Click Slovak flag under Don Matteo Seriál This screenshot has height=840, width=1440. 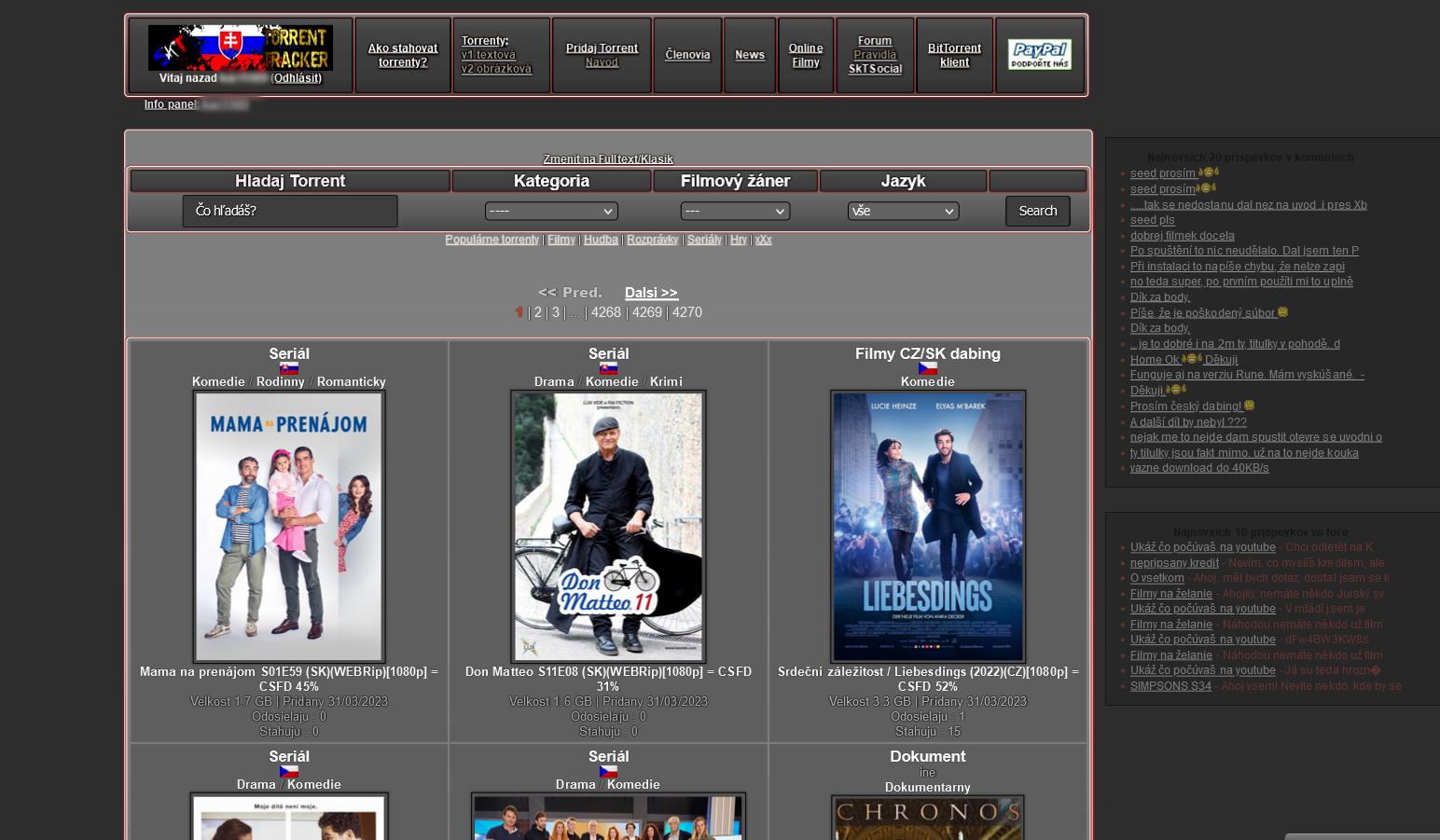coord(608,368)
